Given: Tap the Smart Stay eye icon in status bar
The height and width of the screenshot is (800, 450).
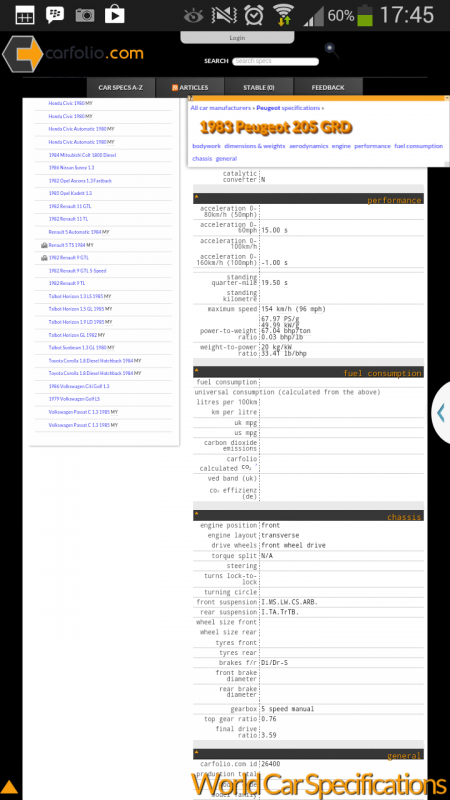Looking at the screenshot, I should (194, 16).
